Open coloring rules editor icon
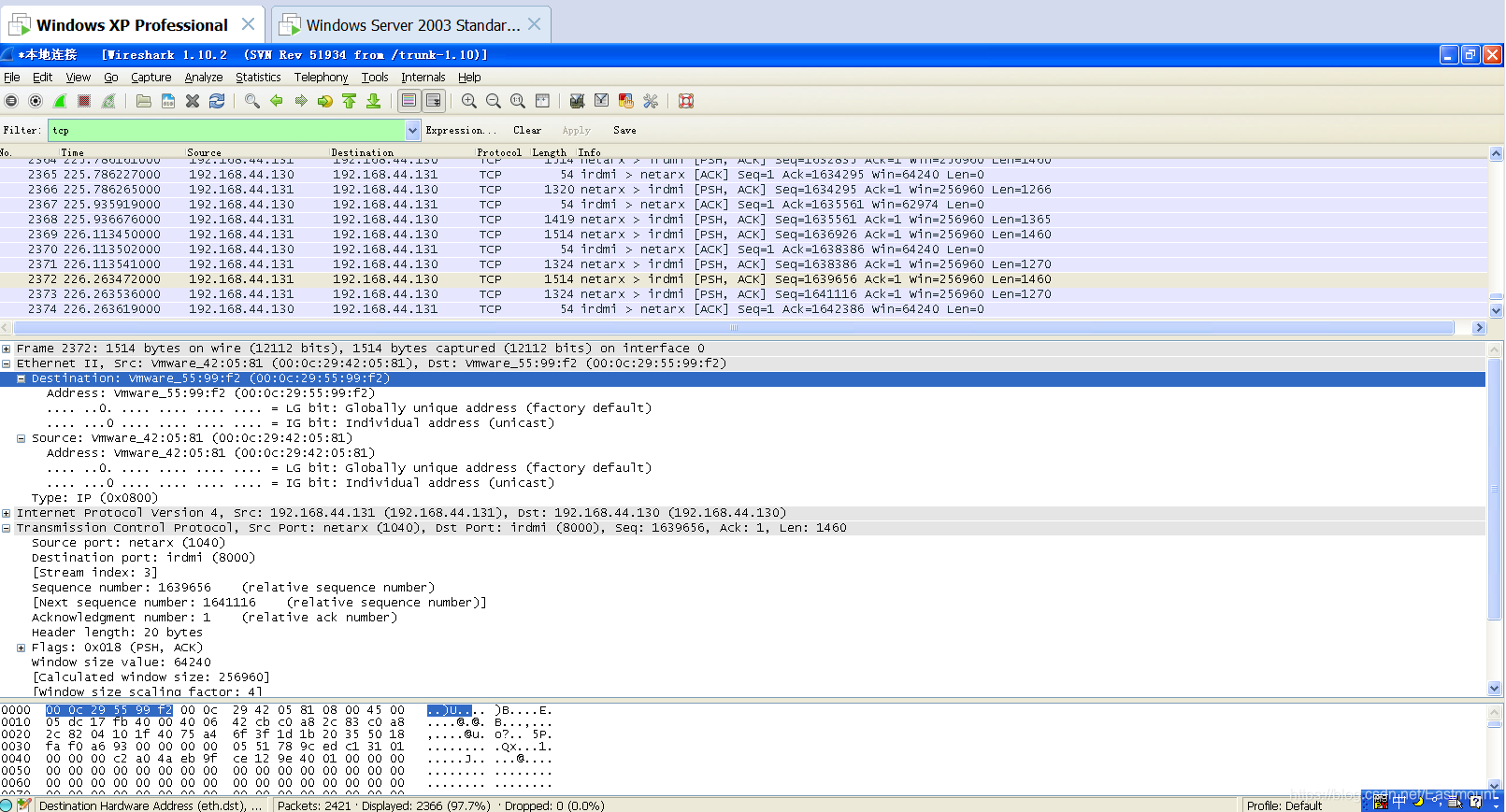This screenshot has width=1506, height=812. 626,101
